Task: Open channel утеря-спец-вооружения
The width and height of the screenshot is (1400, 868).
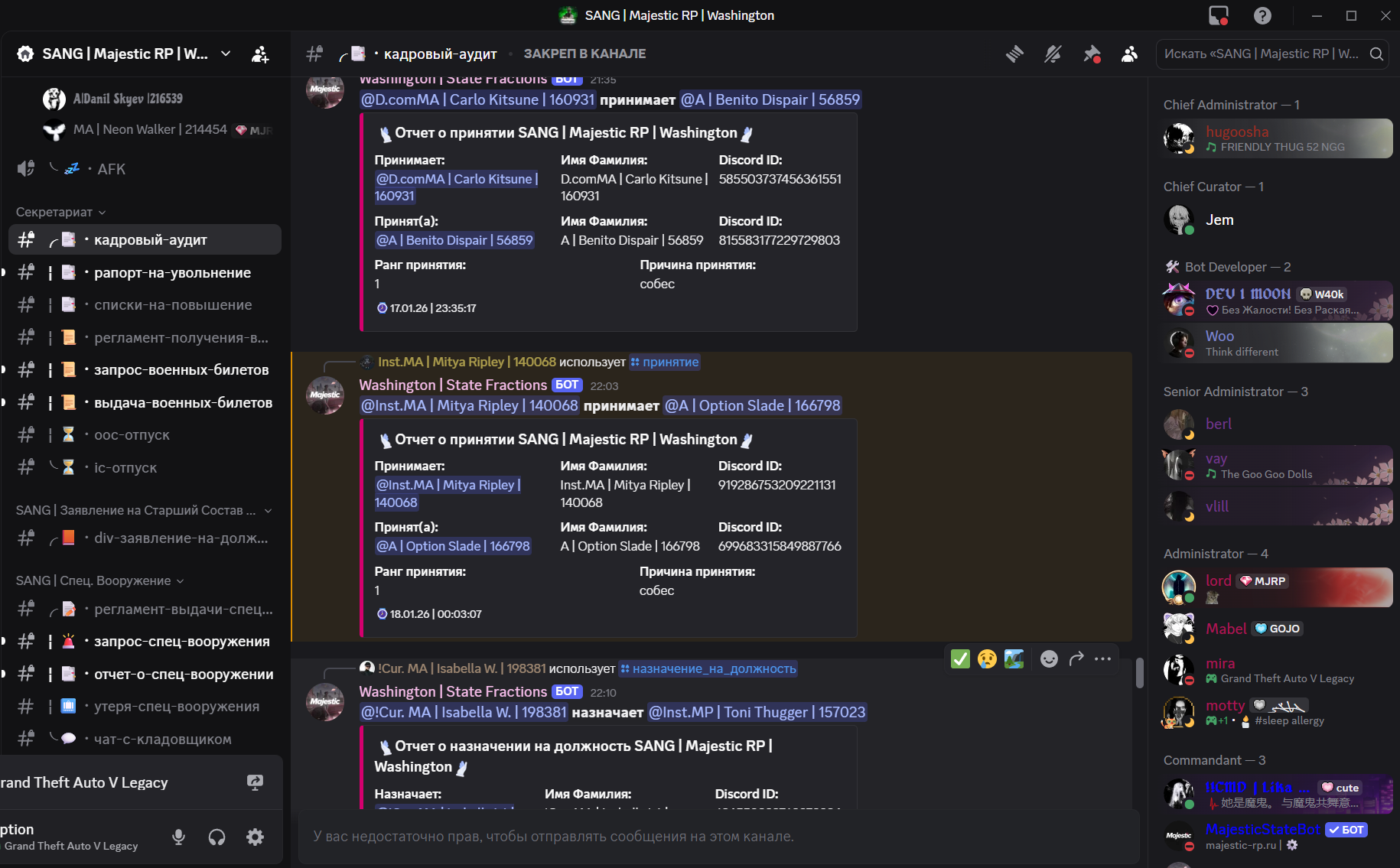Action: coord(145,707)
